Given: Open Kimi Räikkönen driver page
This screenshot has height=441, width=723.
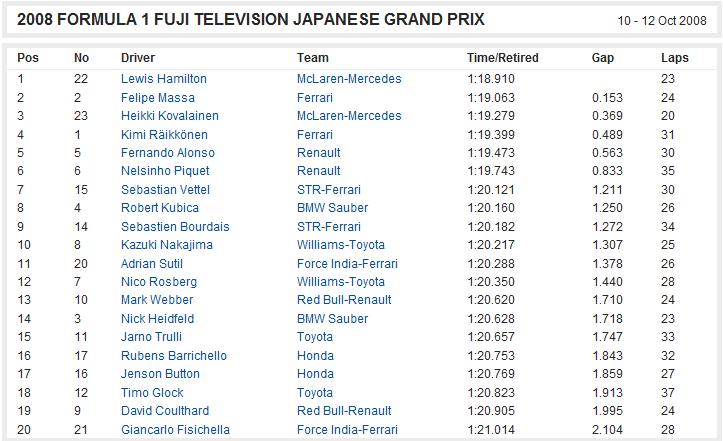Looking at the screenshot, I should [x=164, y=135].
